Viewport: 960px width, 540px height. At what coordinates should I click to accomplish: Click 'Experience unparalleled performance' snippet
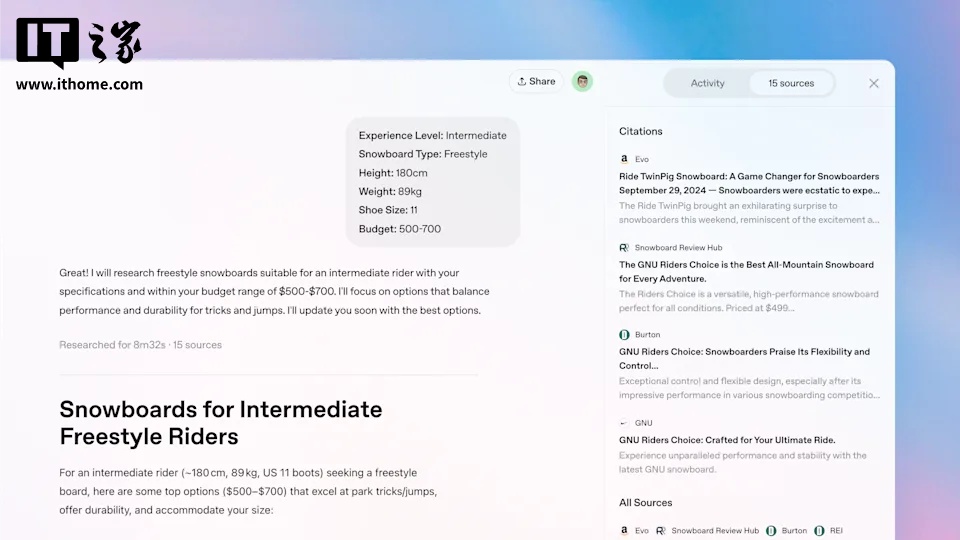(x=743, y=463)
